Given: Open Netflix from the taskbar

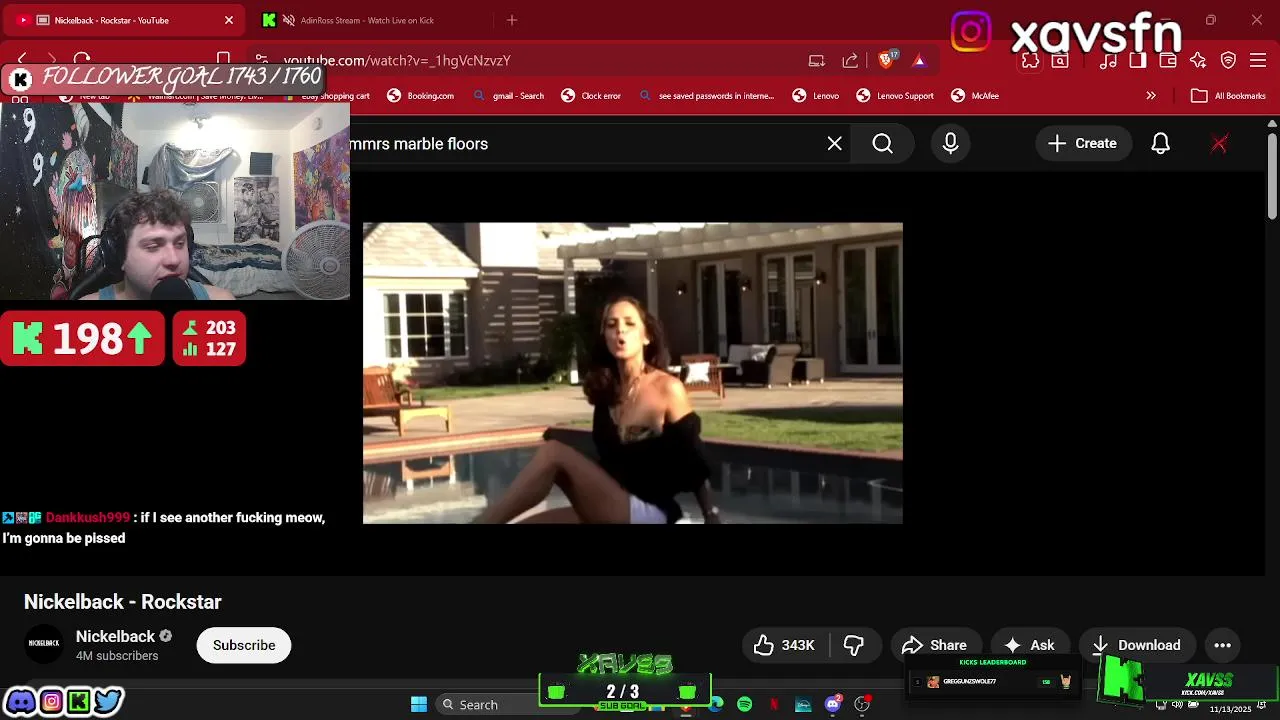Looking at the screenshot, I should pyautogui.click(x=774, y=705).
